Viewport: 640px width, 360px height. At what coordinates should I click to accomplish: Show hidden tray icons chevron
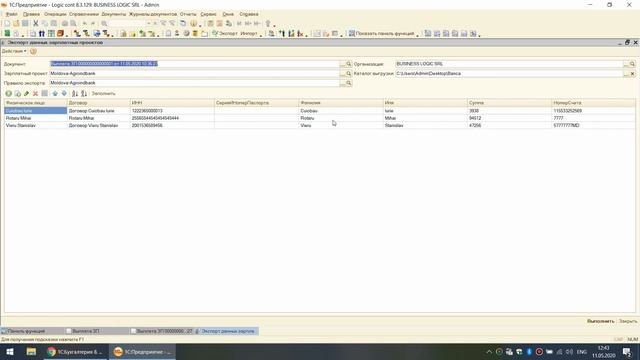[x=489, y=351]
